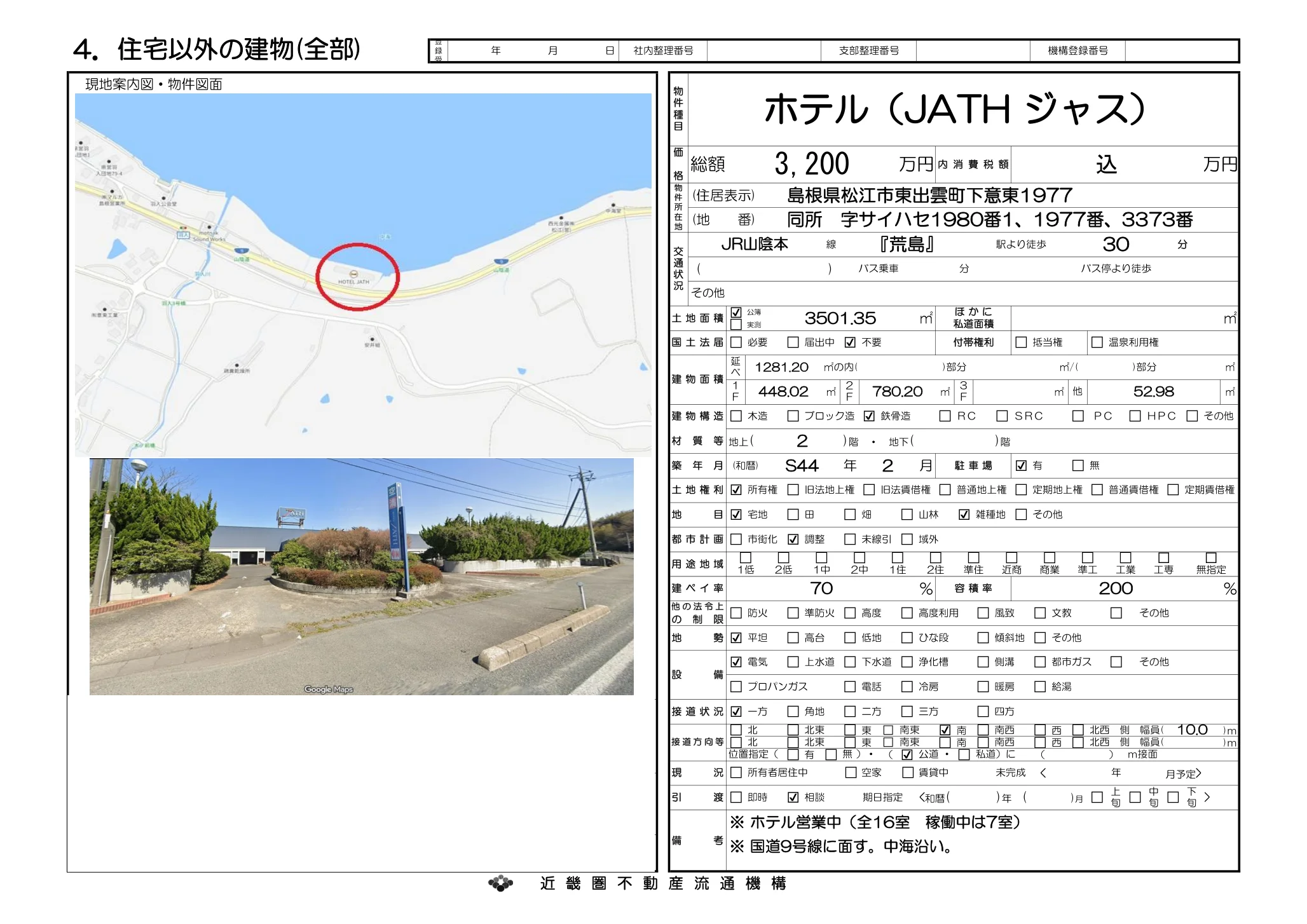1307x924 pixels.
Task: Open the hotel street view photo
Action: (x=362, y=576)
